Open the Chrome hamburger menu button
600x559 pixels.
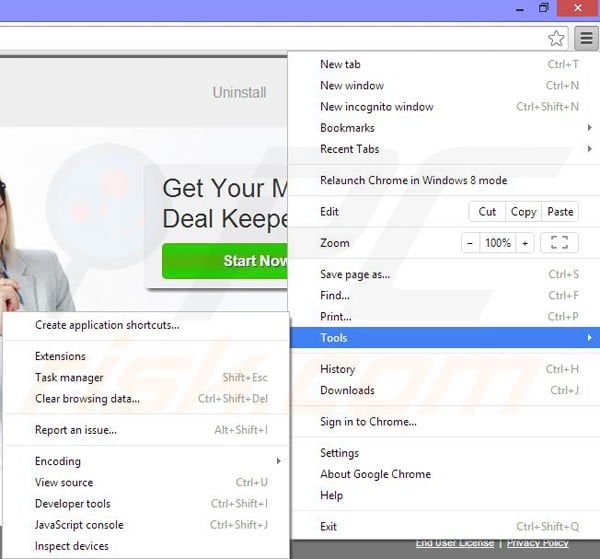(586, 38)
